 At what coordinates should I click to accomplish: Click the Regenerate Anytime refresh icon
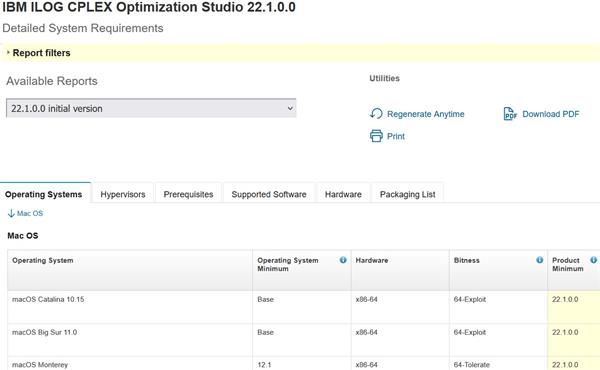(376, 114)
